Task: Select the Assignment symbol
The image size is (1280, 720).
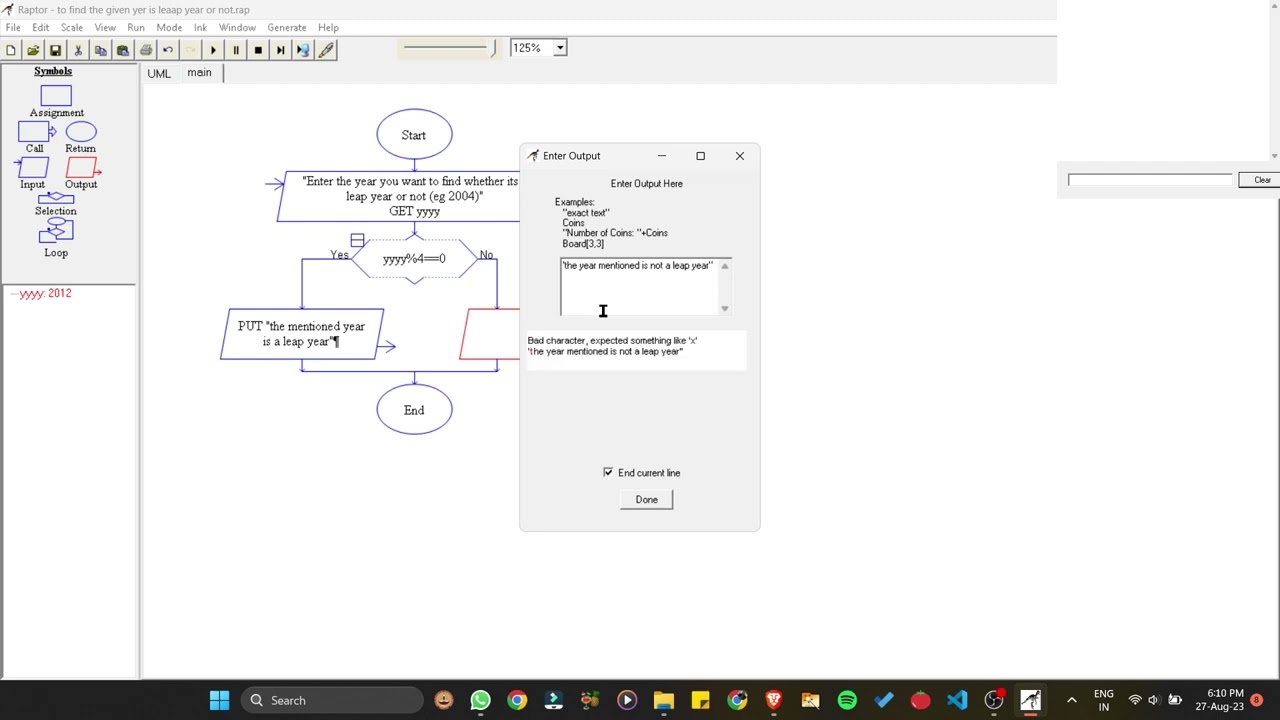Action: (x=56, y=96)
